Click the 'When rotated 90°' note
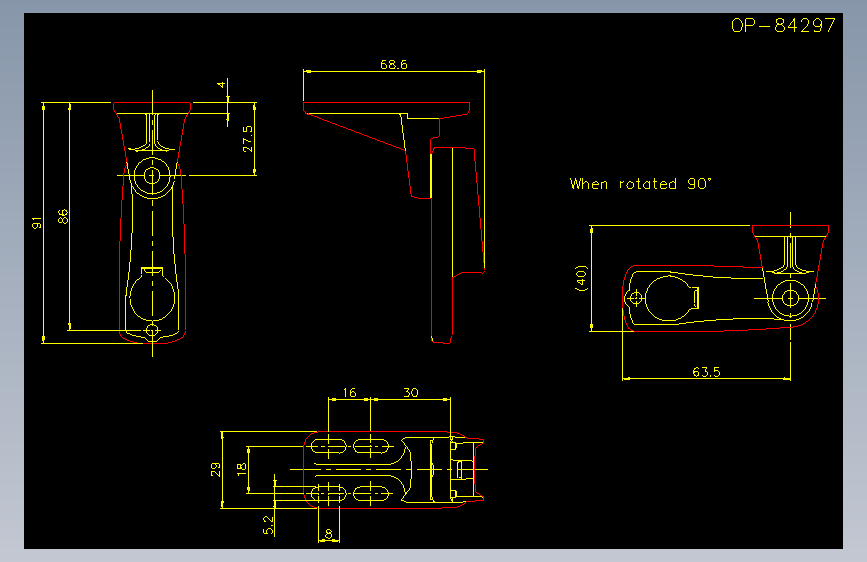This screenshot has height=562, width=867. coord(641,184)
